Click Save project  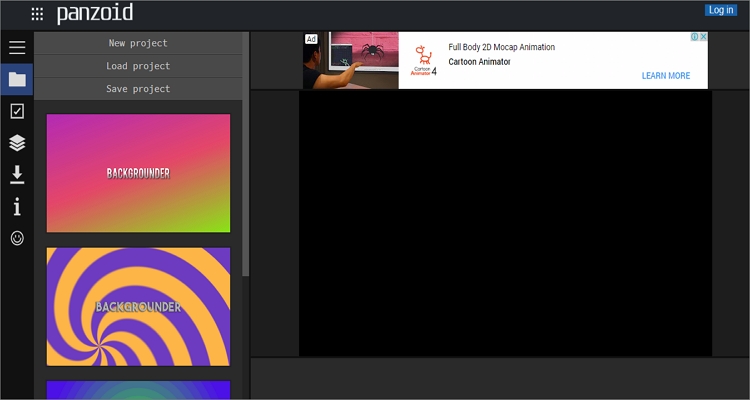click(138, 89)
